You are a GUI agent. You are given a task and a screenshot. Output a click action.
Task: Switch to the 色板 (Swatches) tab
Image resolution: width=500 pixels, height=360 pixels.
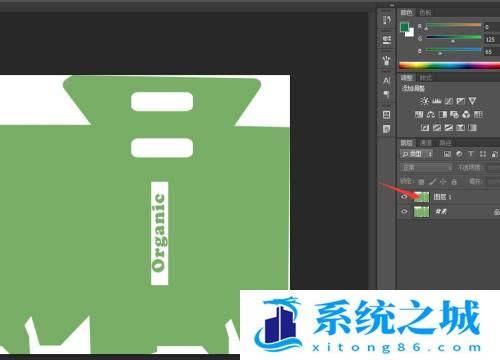tap(425, 13)
